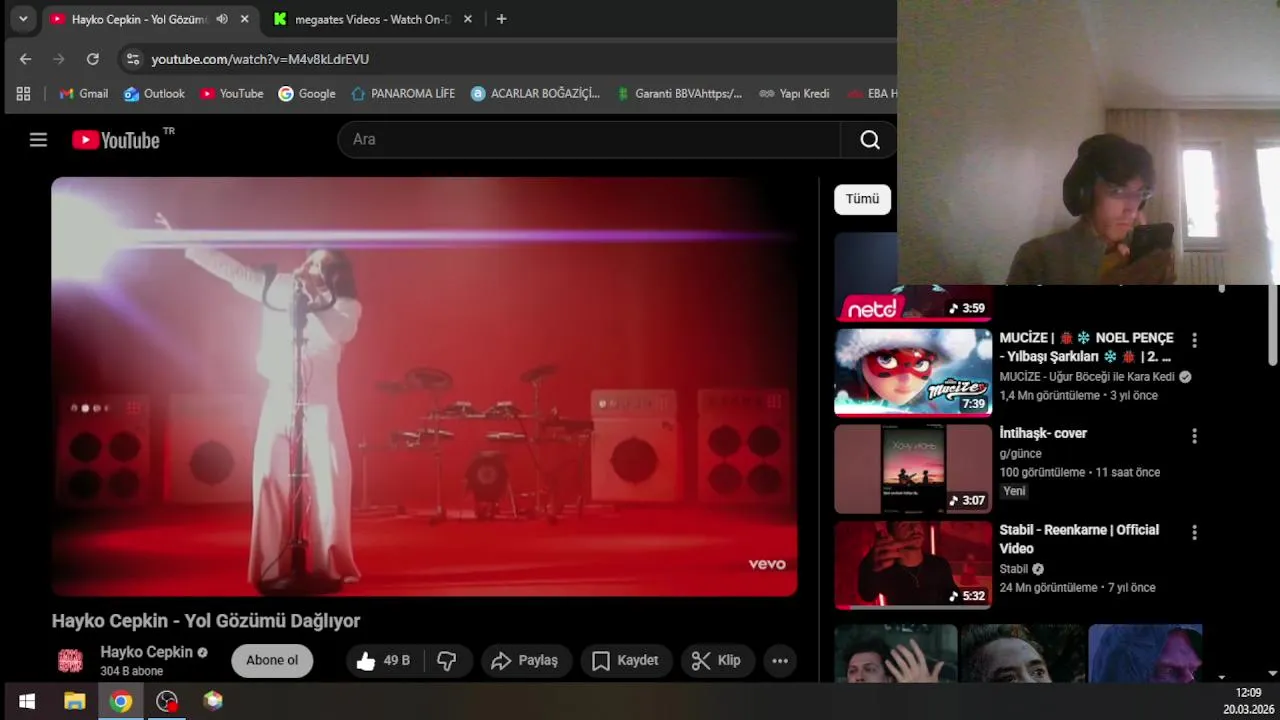
Task: Open YouTube bookmark
Action: (231, 94)
